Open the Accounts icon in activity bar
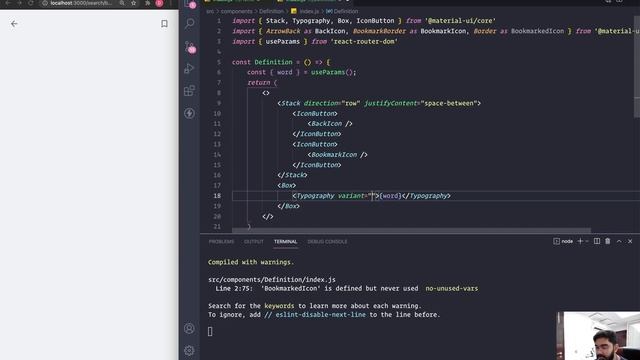 pos(189,328)
